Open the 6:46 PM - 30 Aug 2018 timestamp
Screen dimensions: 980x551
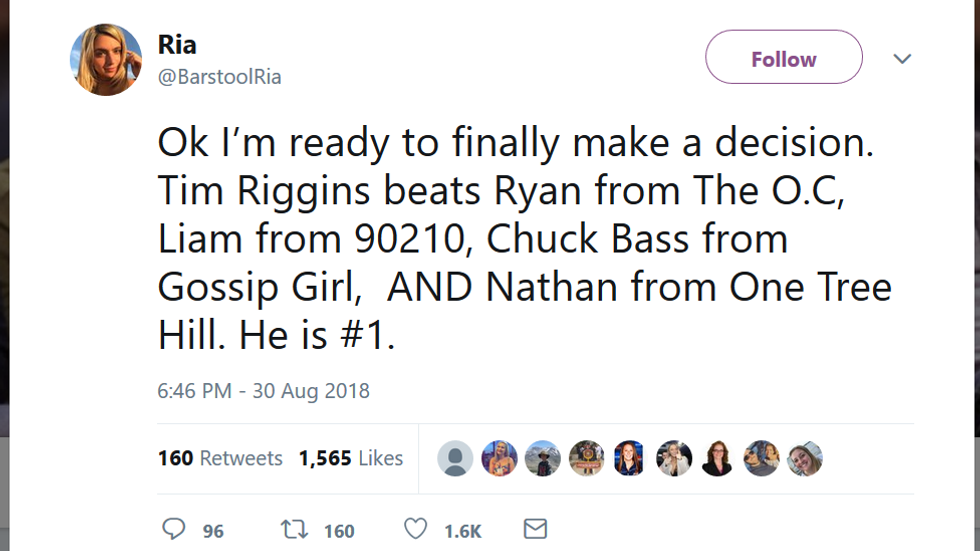(x=263, y=390)
